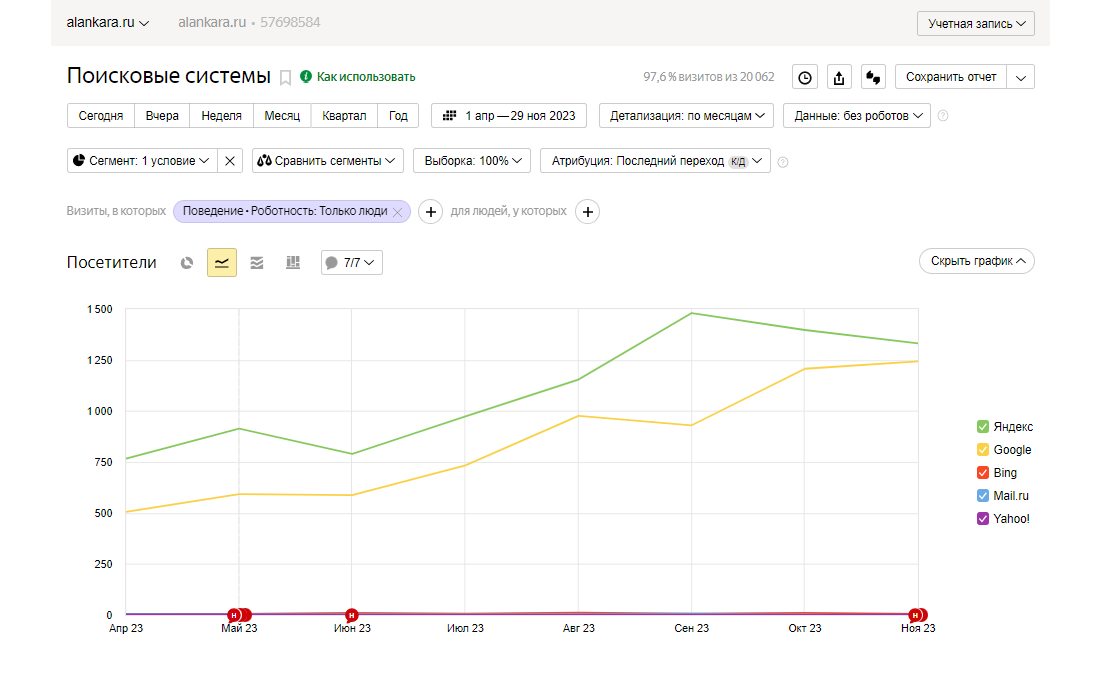This screenshot has height=680, width=1100.
Task: Collapse chart with Скрыть график
Action: (x=977, y=261)
